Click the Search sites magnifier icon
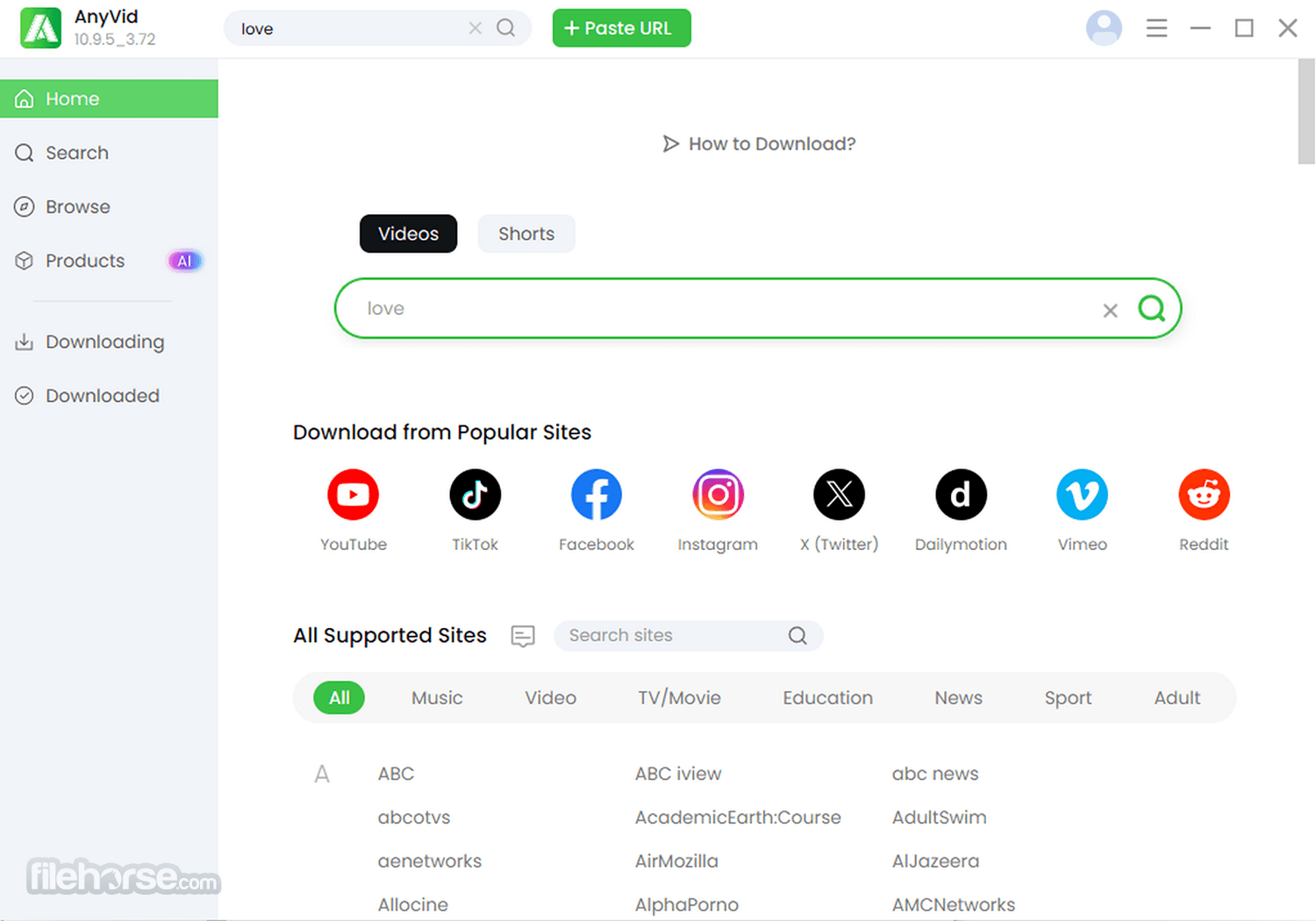The height and width of the screenshot is (921, 1316). coord(797,635)
